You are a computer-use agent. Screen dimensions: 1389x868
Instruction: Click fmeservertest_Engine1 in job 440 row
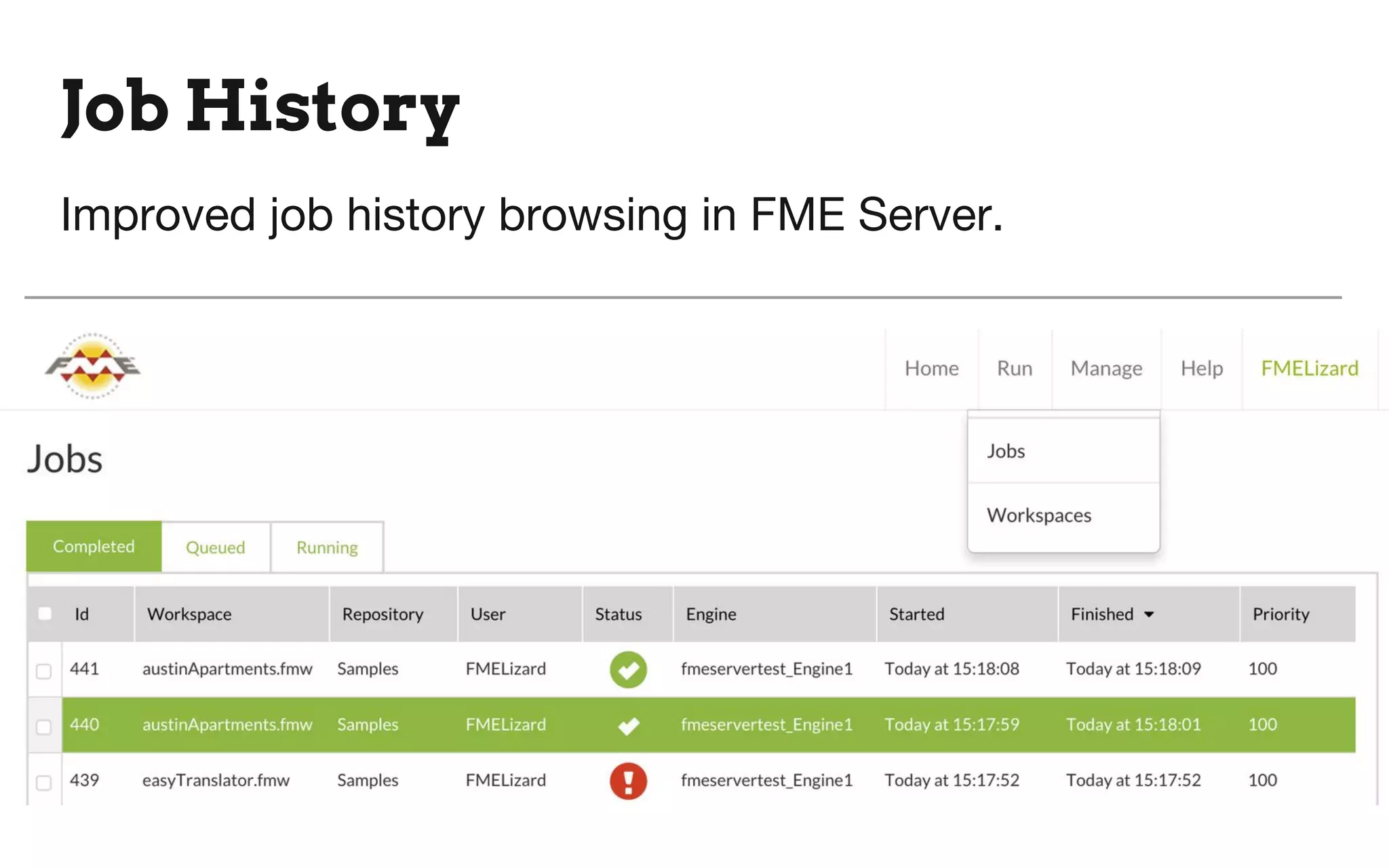coord(766,724)
